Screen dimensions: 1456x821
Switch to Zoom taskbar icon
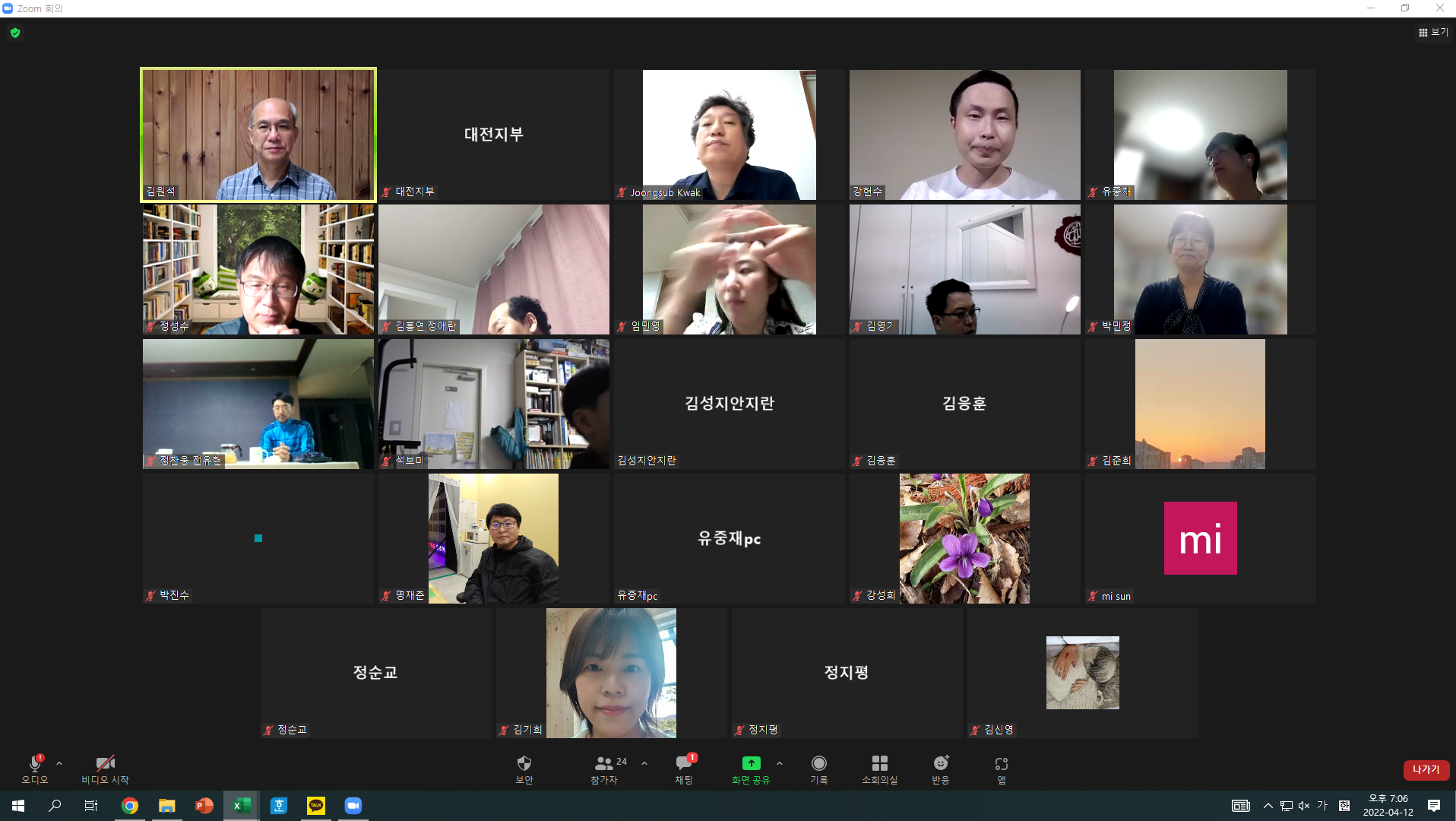pos(353,806)
